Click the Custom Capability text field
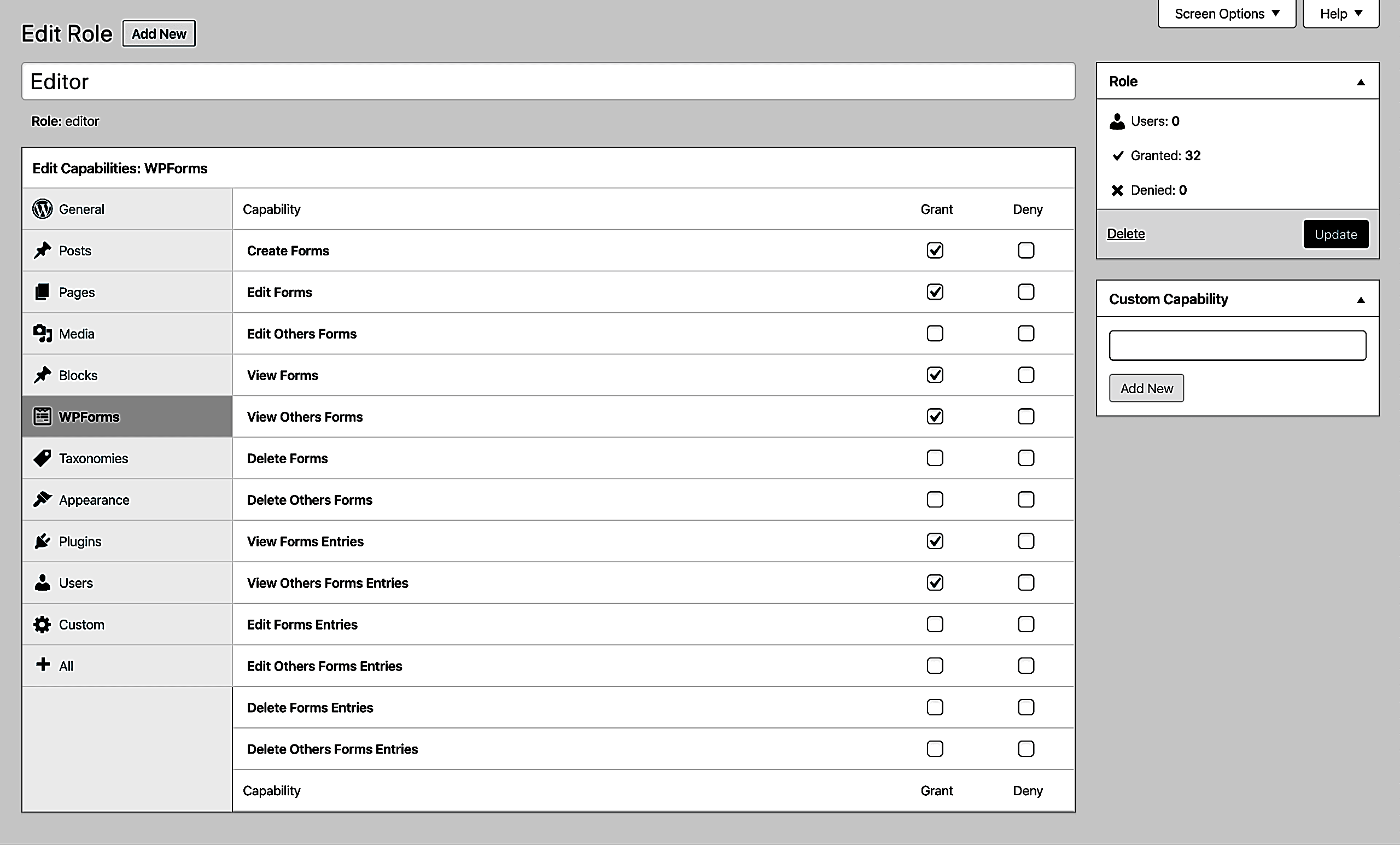The height and width of the screenshot is (845, 1400). (1237, 346)
